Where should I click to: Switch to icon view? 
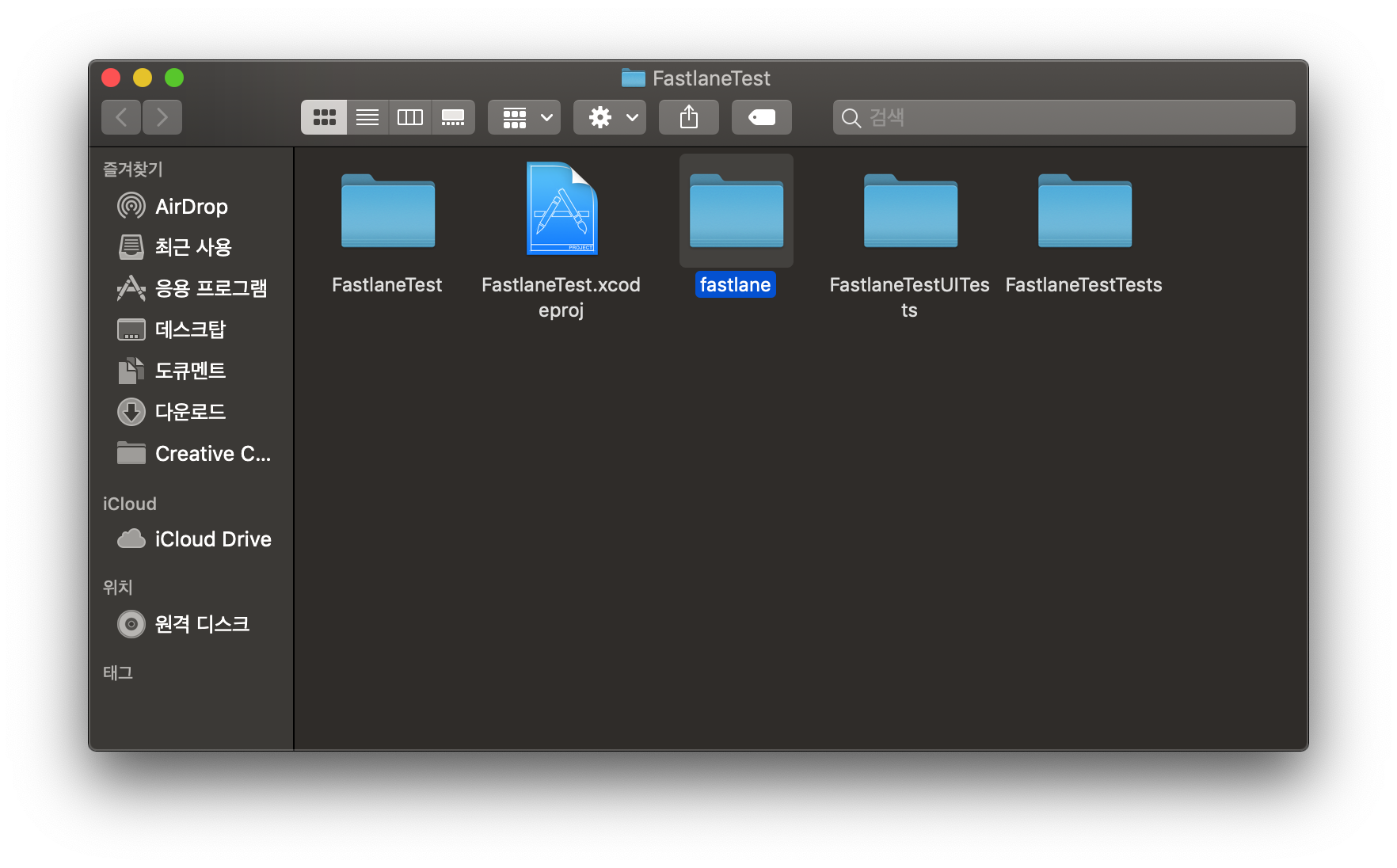click(x=324, y=117)
